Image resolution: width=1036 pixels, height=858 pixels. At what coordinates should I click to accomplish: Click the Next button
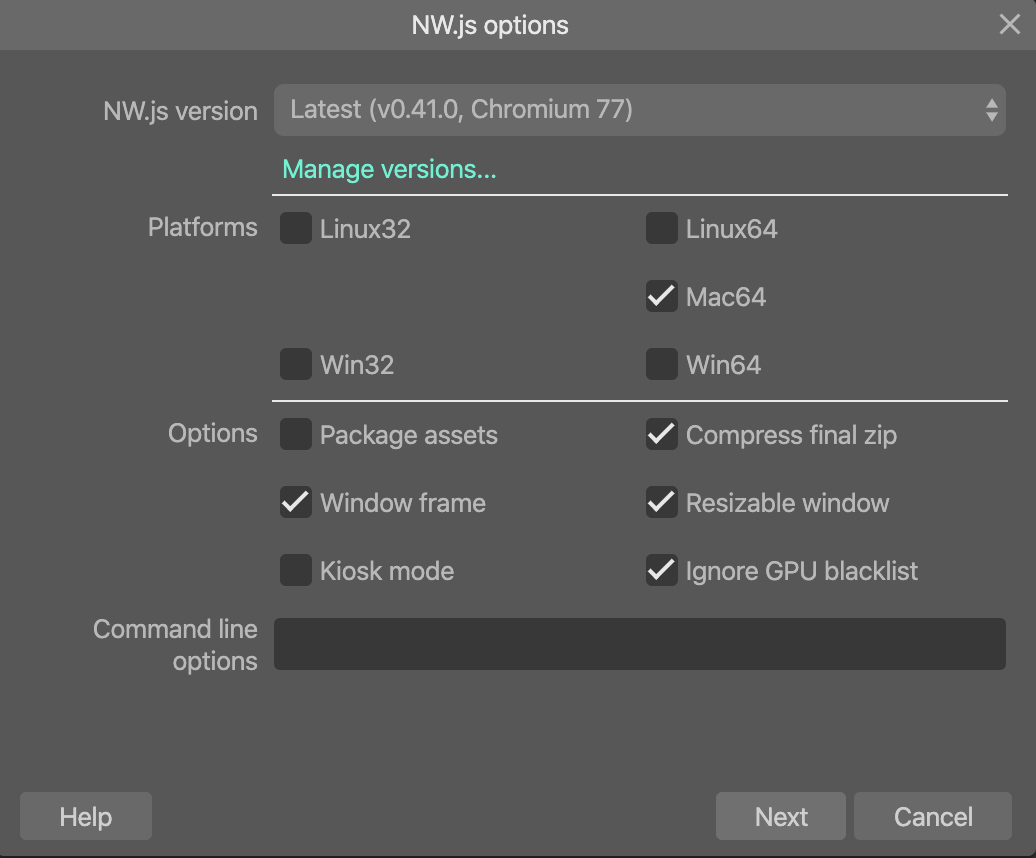click(x=780, y=816)
